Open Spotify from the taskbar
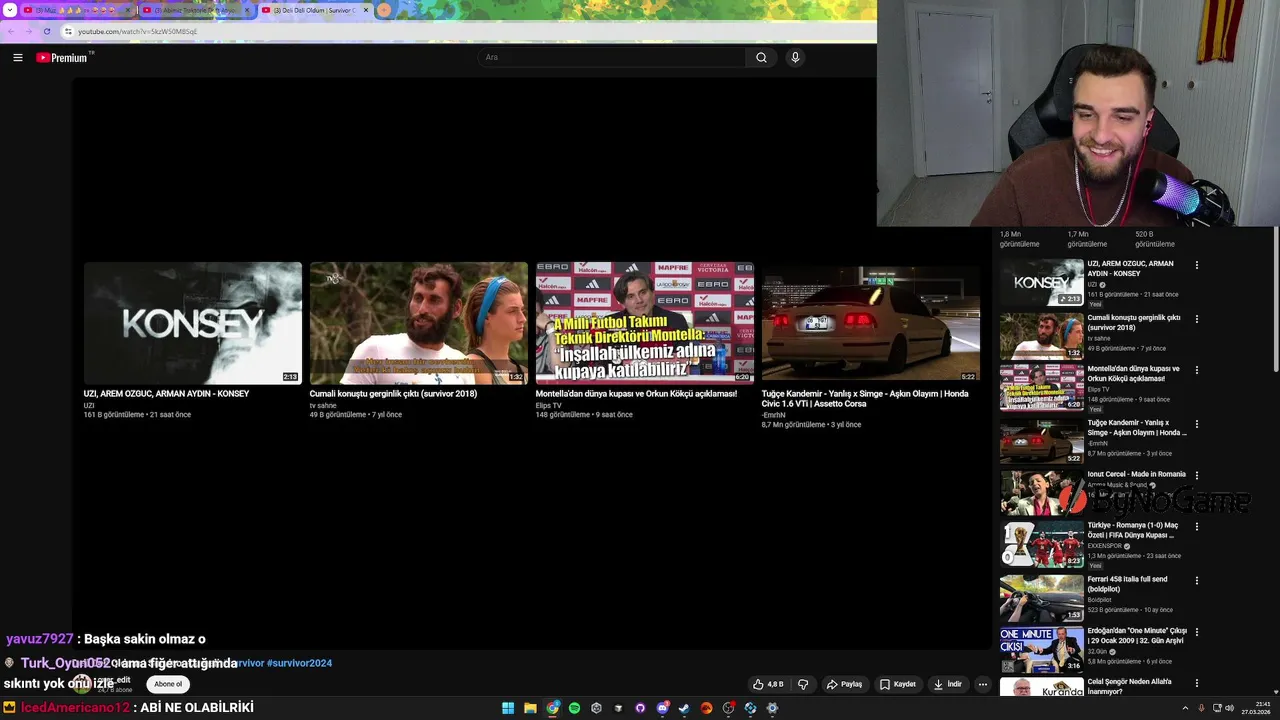The width and height of the screenshot is (1280, 720). pyautogui.click(x=574, y=708)
